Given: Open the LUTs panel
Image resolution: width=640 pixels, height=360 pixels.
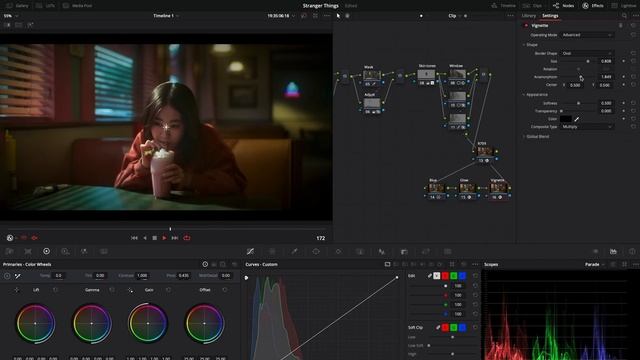Looking at the screenshot, I should pyautogui.click(x=45, y=6).
